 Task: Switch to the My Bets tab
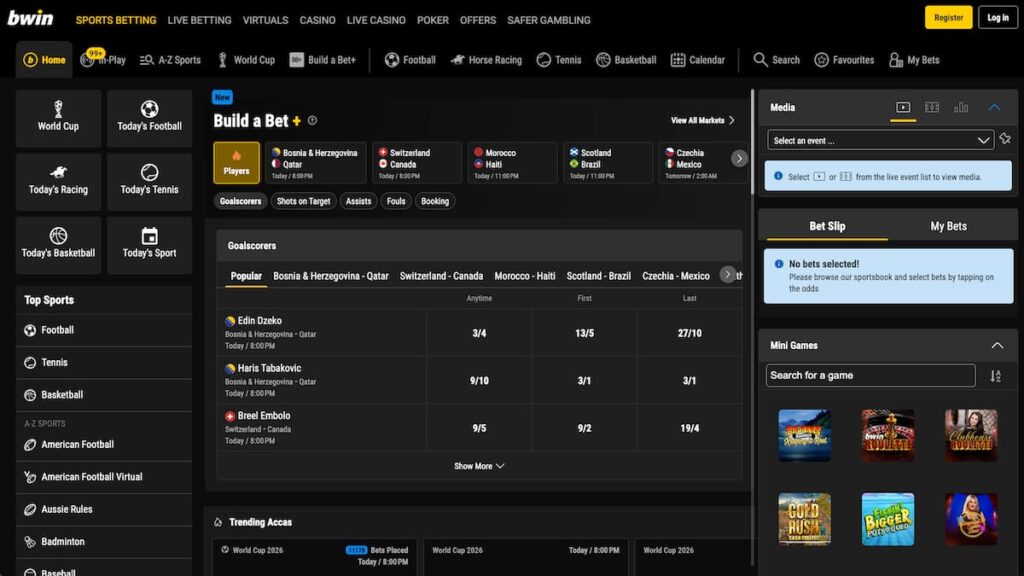tap(948, 226)
